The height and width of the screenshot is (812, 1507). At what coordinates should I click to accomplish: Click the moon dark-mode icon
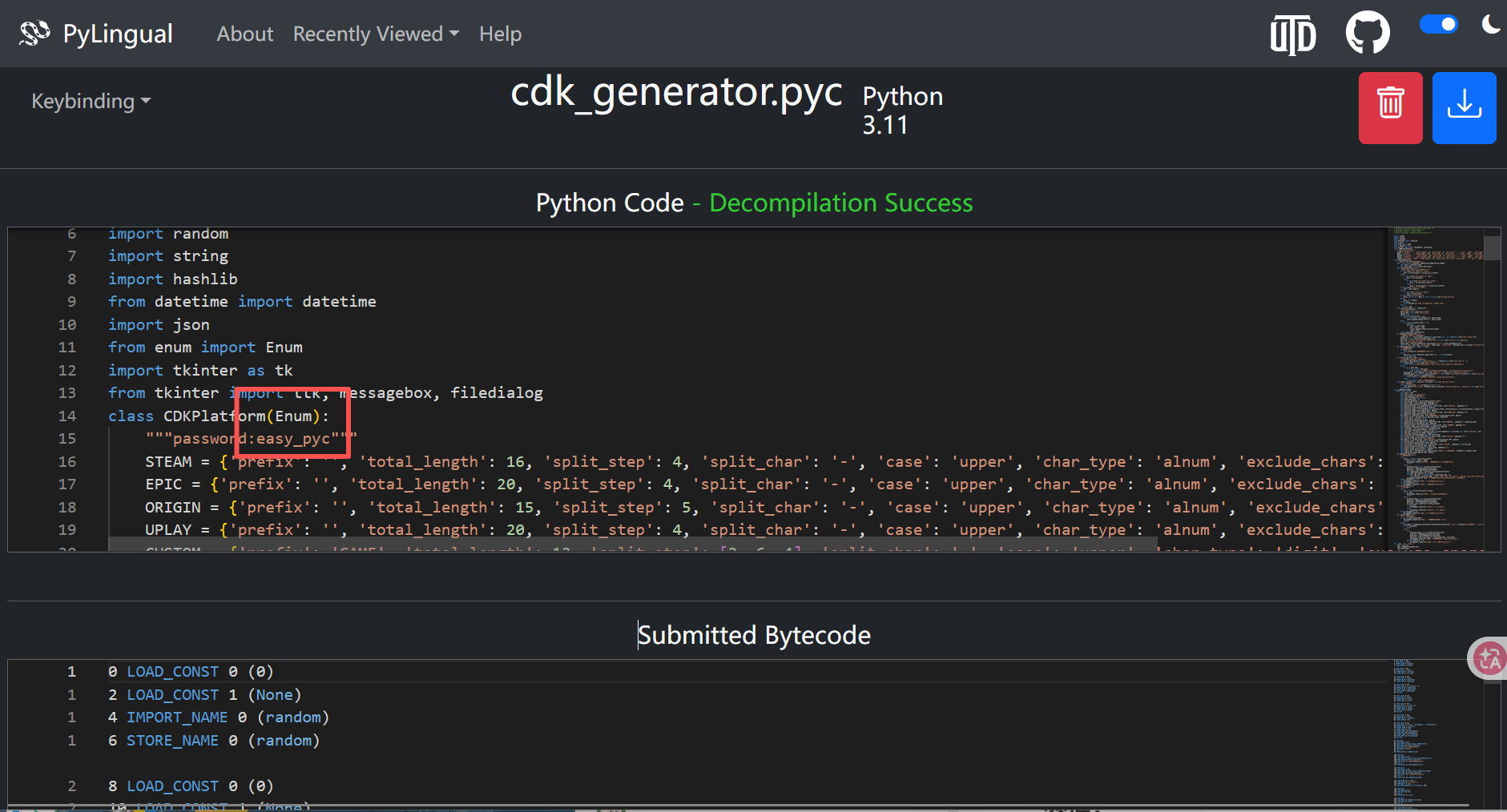click(1492, 24)
